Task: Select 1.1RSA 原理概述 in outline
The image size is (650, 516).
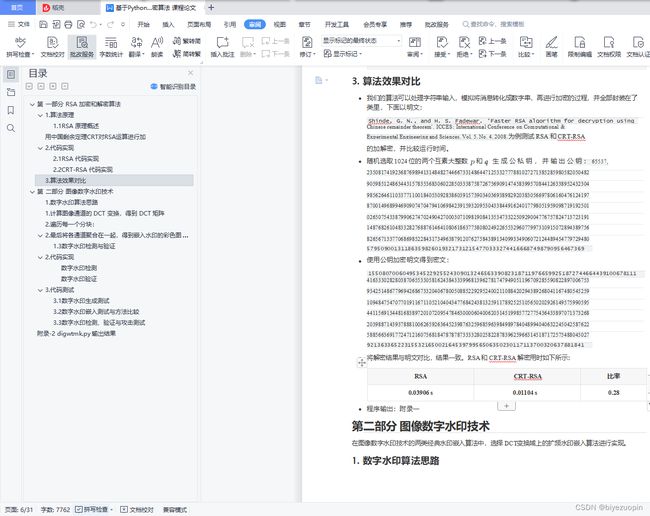Action: tap(76, 126)
